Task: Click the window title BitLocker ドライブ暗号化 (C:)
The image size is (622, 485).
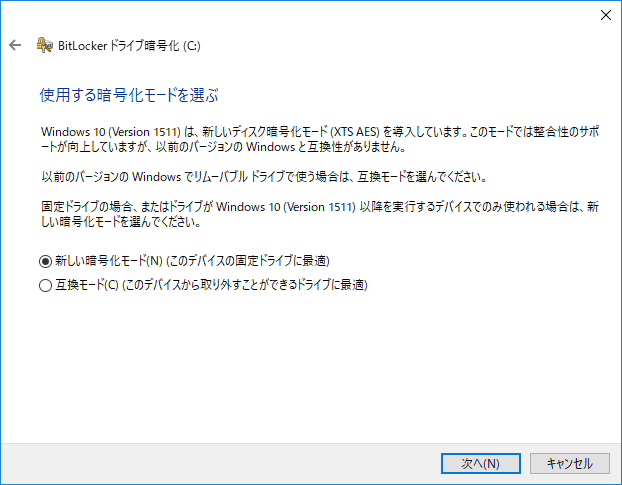Action: tap(130, 45)
